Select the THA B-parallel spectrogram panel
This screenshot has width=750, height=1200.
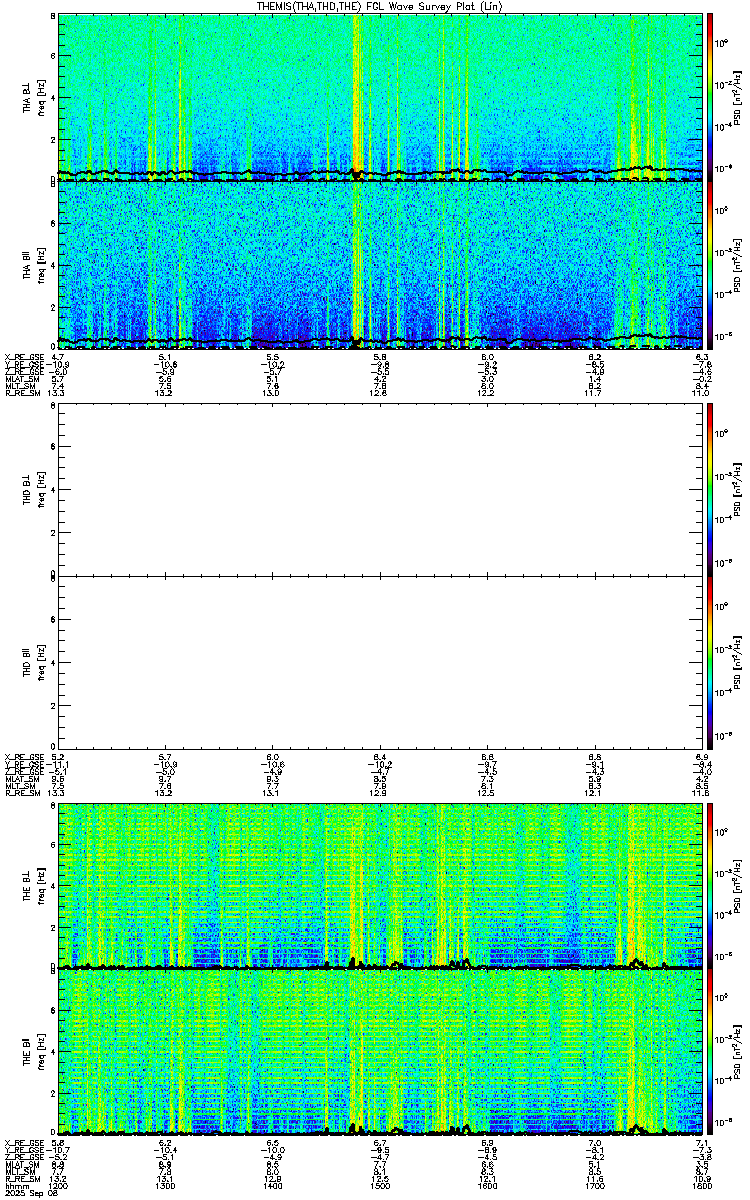pos(379,264)
